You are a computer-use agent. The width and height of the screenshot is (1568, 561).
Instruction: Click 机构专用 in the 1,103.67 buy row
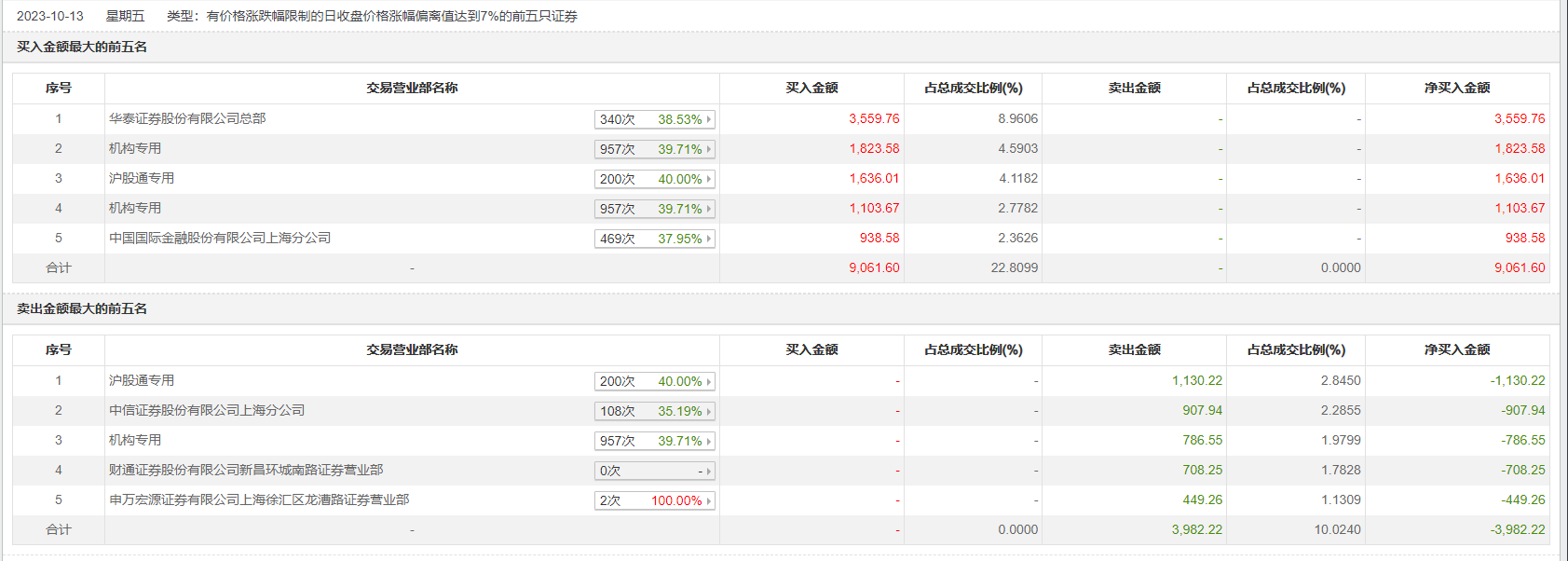pyautogui.click(x=135, y=208)
